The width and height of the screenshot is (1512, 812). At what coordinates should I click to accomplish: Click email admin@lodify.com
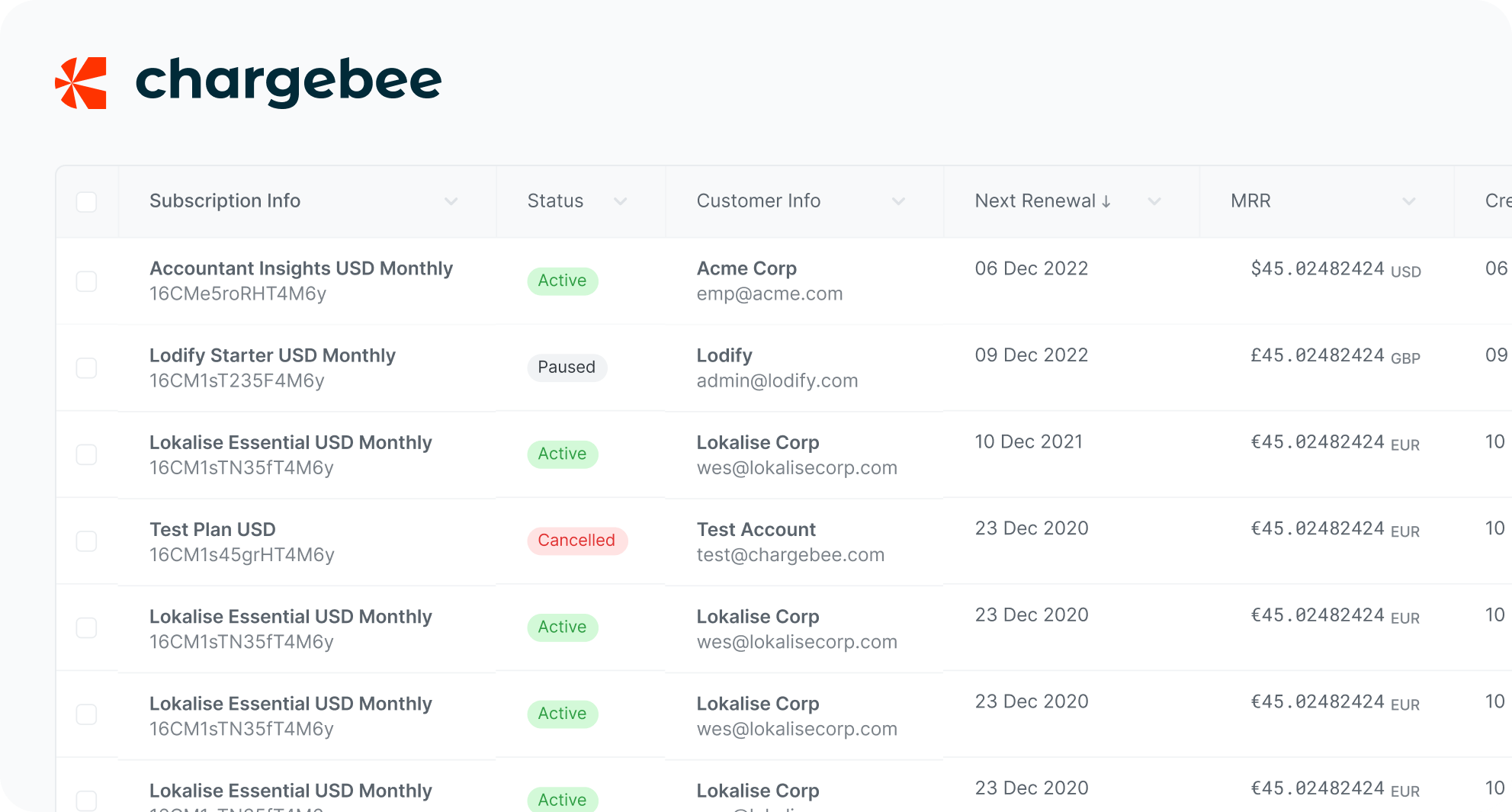(x=777, y=380)
